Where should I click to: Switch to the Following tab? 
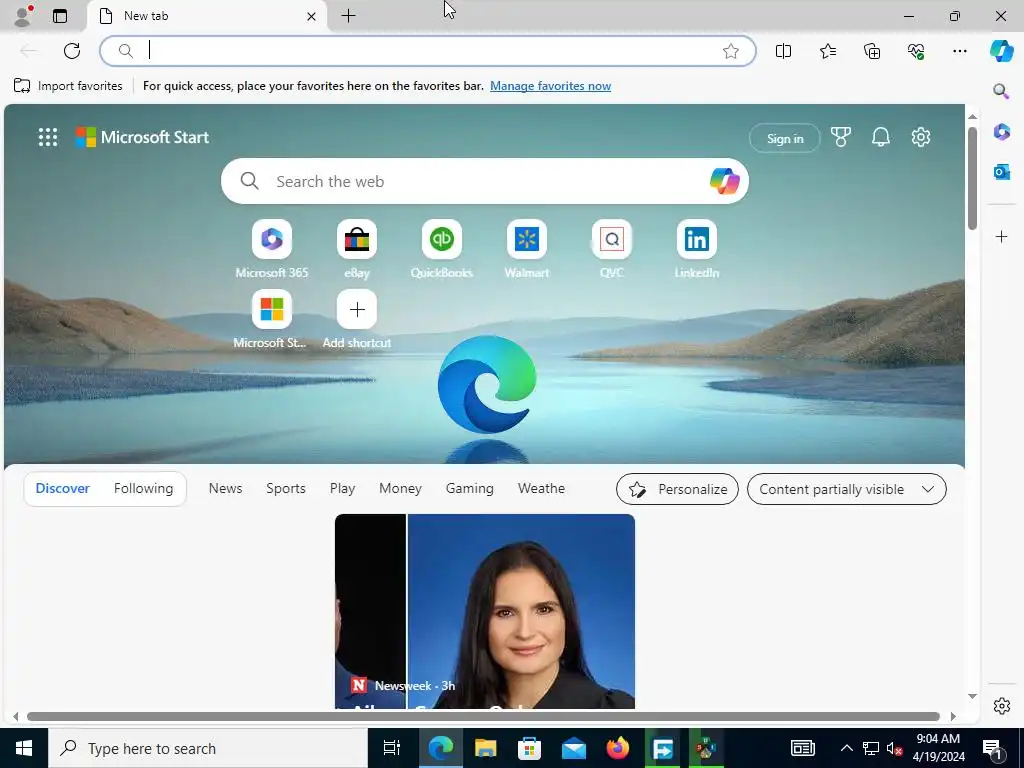(x=144, y=488)
